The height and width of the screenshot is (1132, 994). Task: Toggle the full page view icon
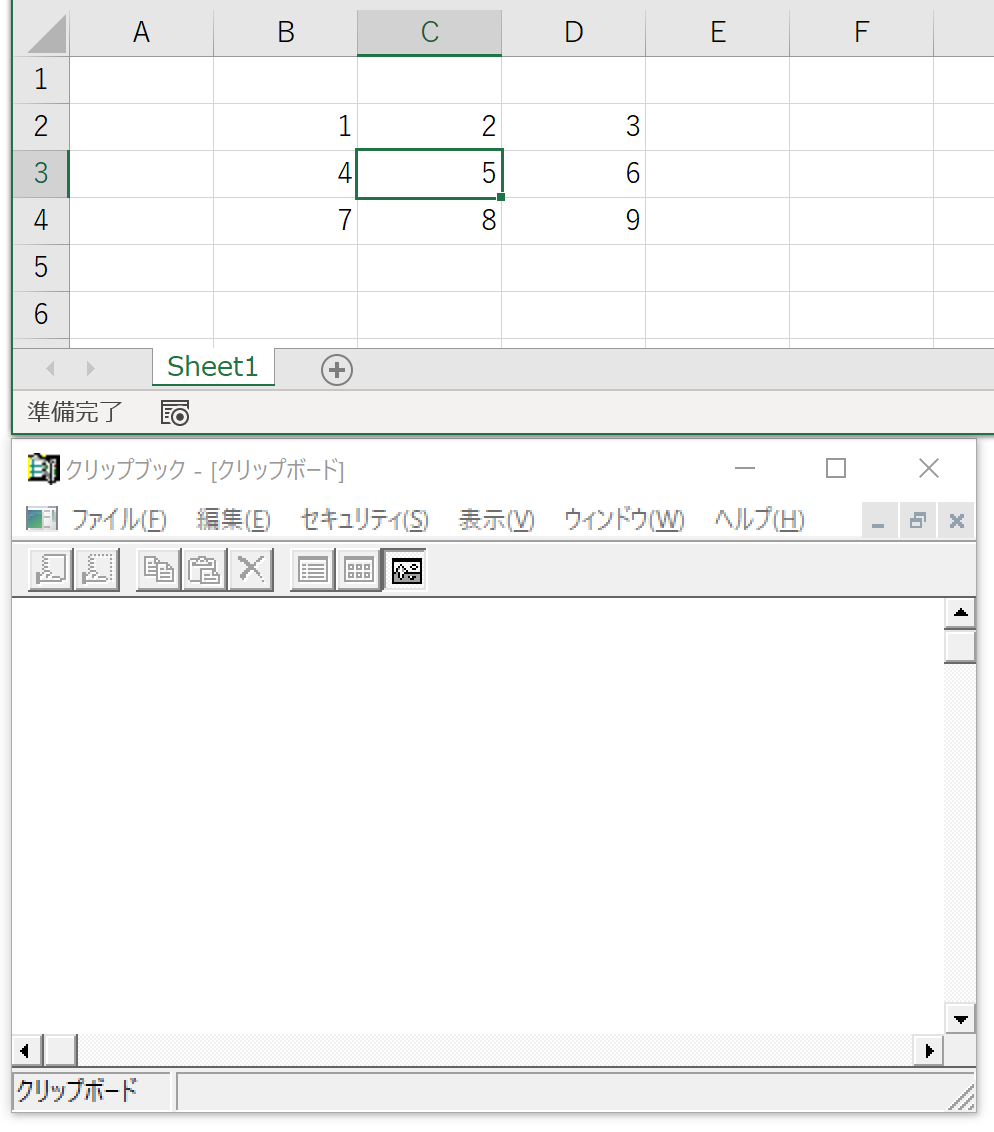tap(406, 570)
